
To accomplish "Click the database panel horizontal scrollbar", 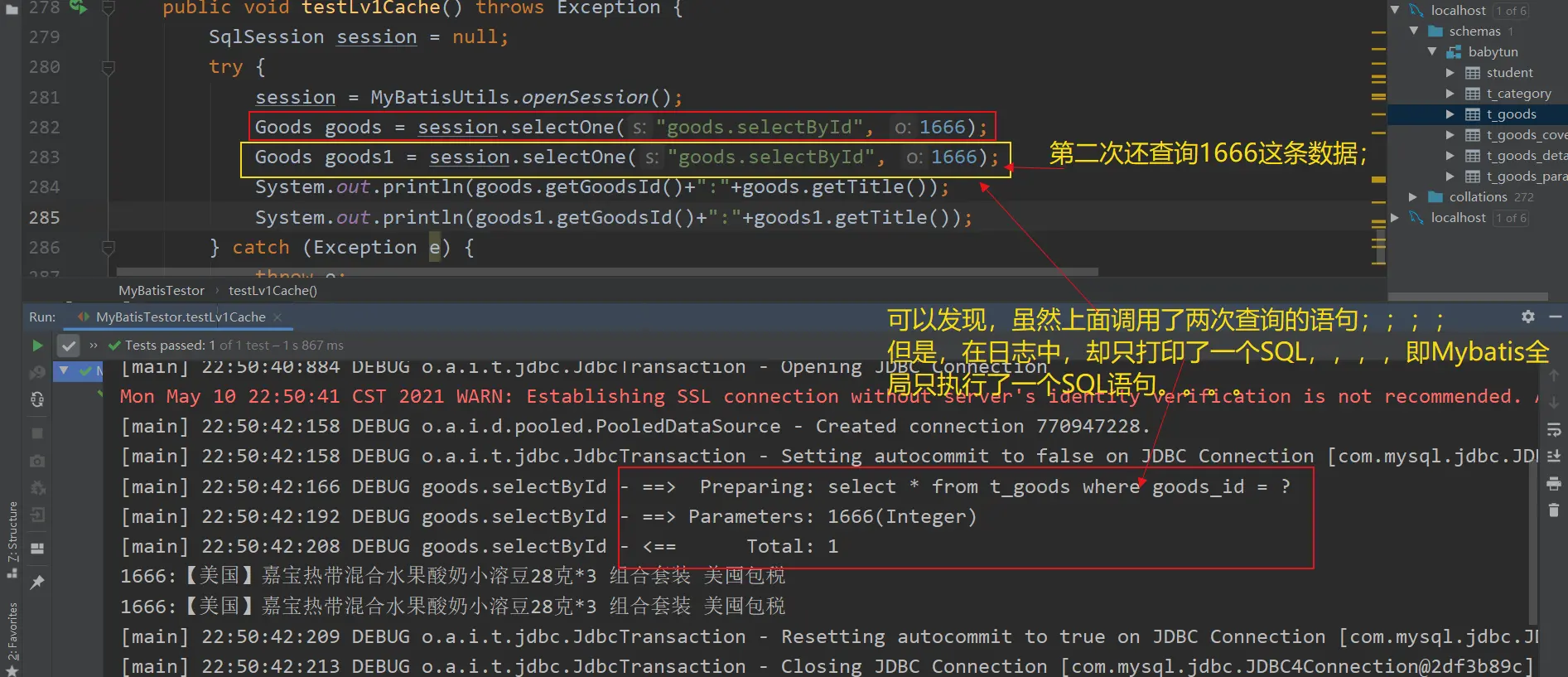I will pos(1468,296).
